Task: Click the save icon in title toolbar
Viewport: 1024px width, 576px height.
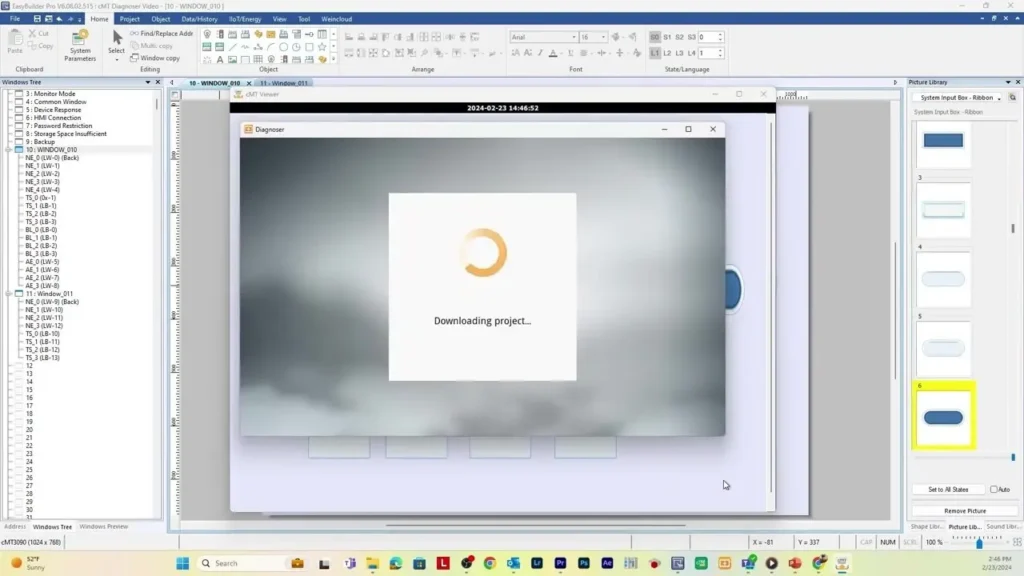Action: 37,18
